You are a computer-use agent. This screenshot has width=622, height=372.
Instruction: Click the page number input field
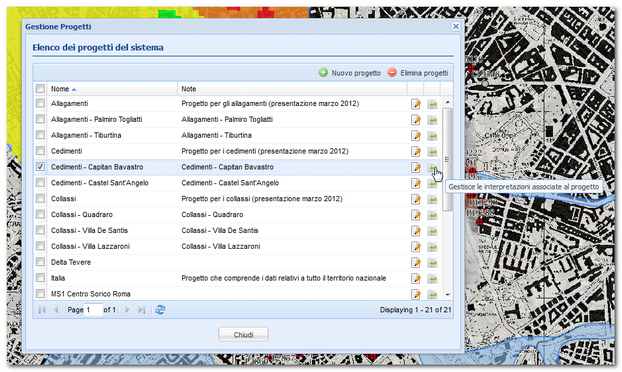[x=94, y=310]
